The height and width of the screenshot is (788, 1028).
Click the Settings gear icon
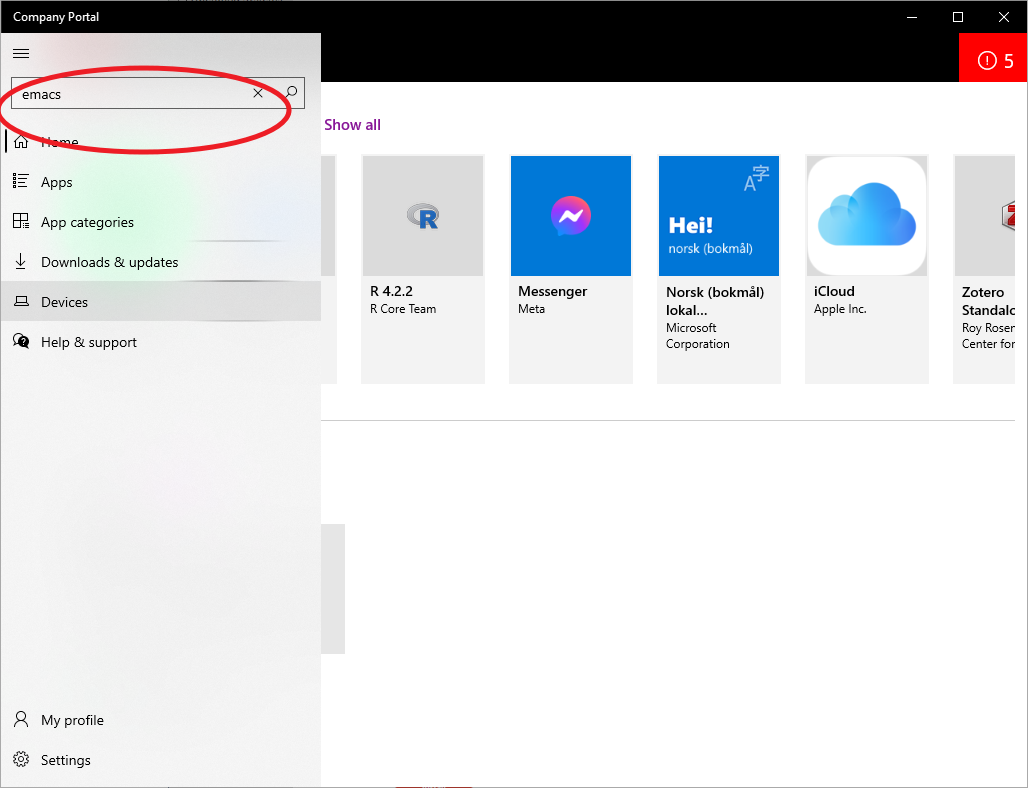21,759
